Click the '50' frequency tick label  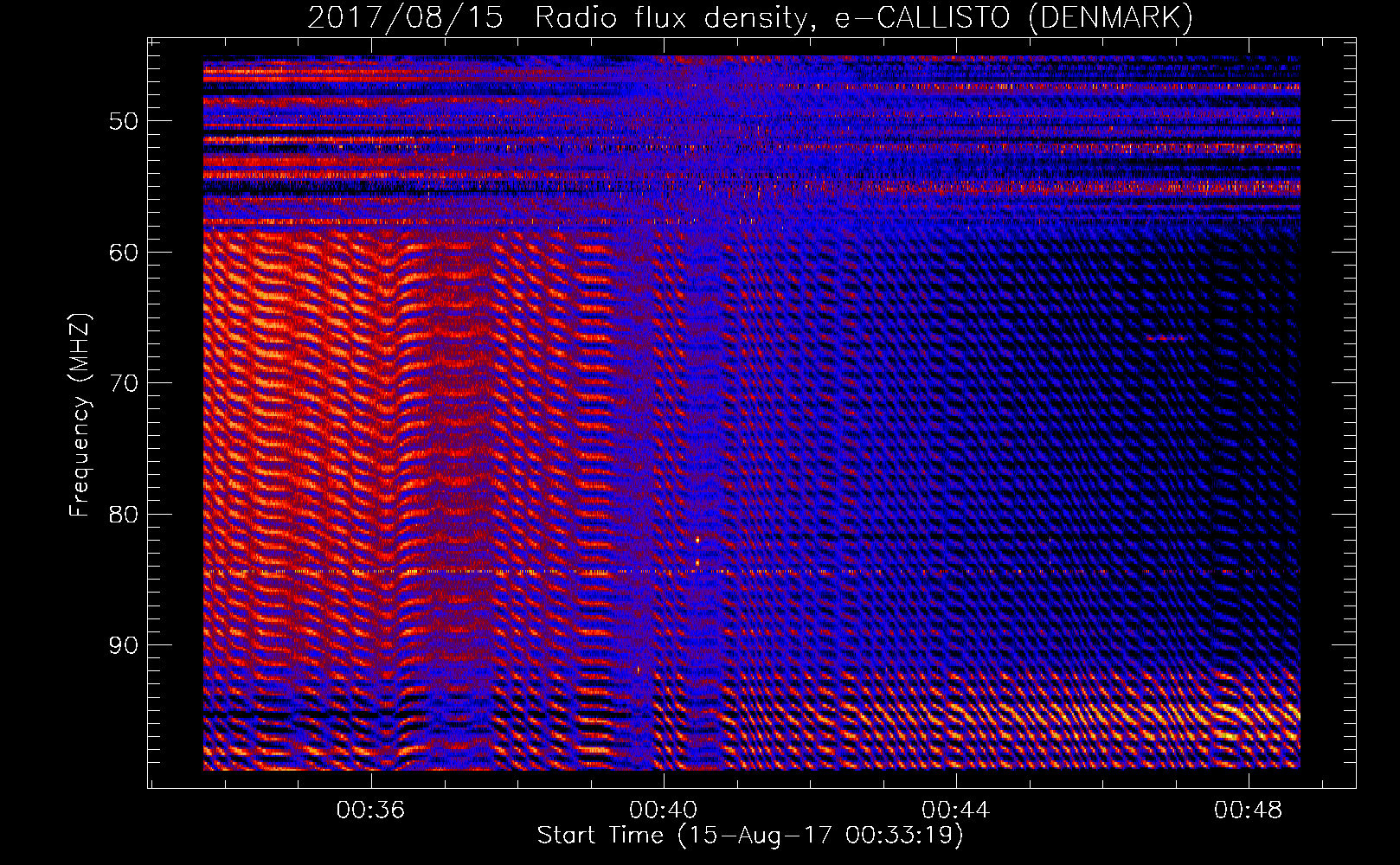click(x=124, y=121)
